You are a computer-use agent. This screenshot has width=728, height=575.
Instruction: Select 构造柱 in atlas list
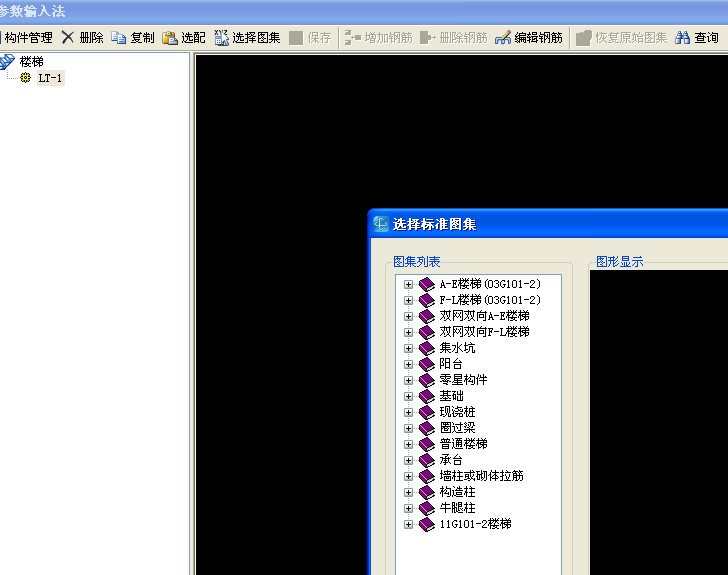click(x=457, y=492)
